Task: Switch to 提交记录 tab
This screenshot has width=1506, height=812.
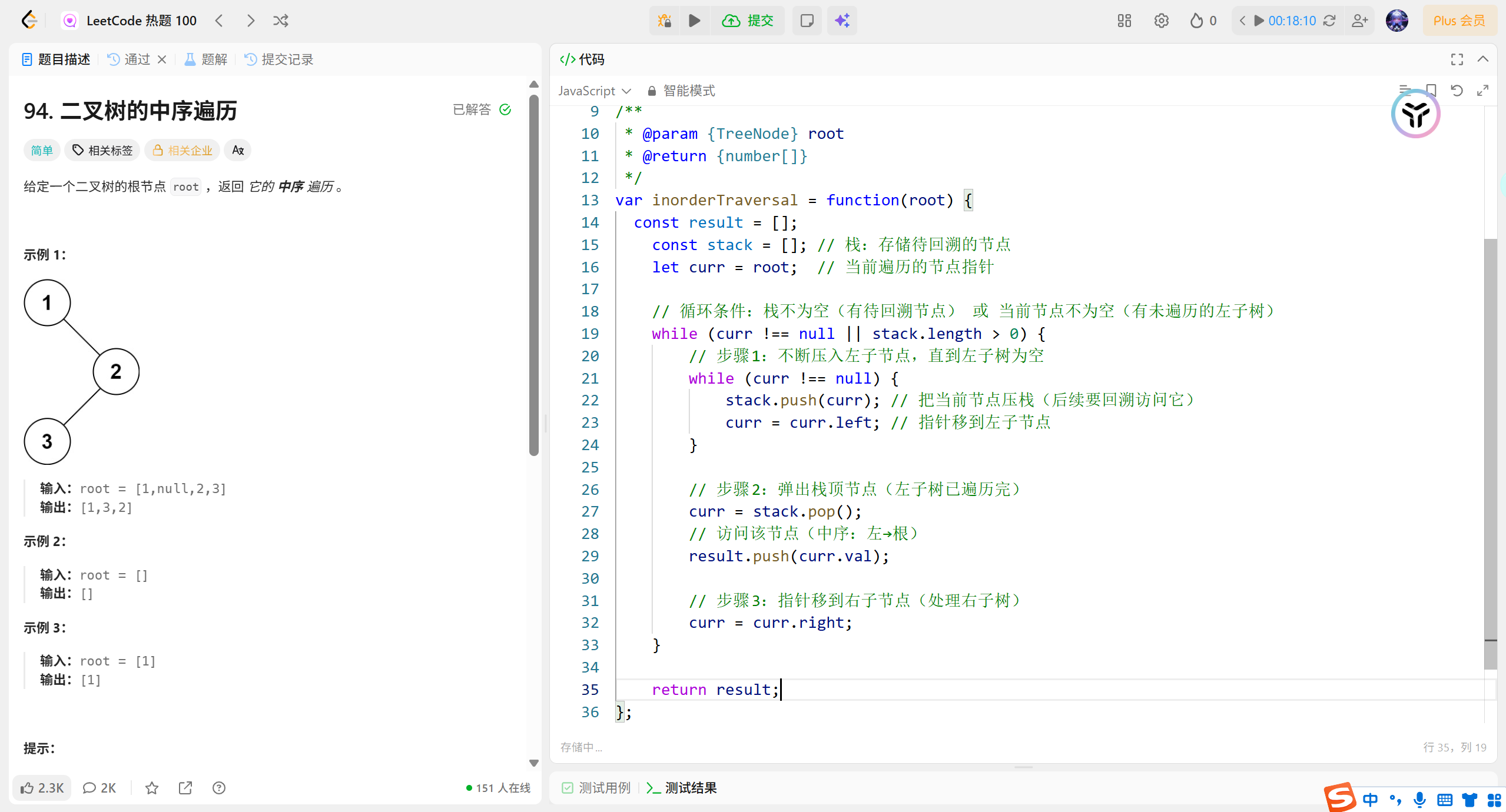Action: click(279, 59)
